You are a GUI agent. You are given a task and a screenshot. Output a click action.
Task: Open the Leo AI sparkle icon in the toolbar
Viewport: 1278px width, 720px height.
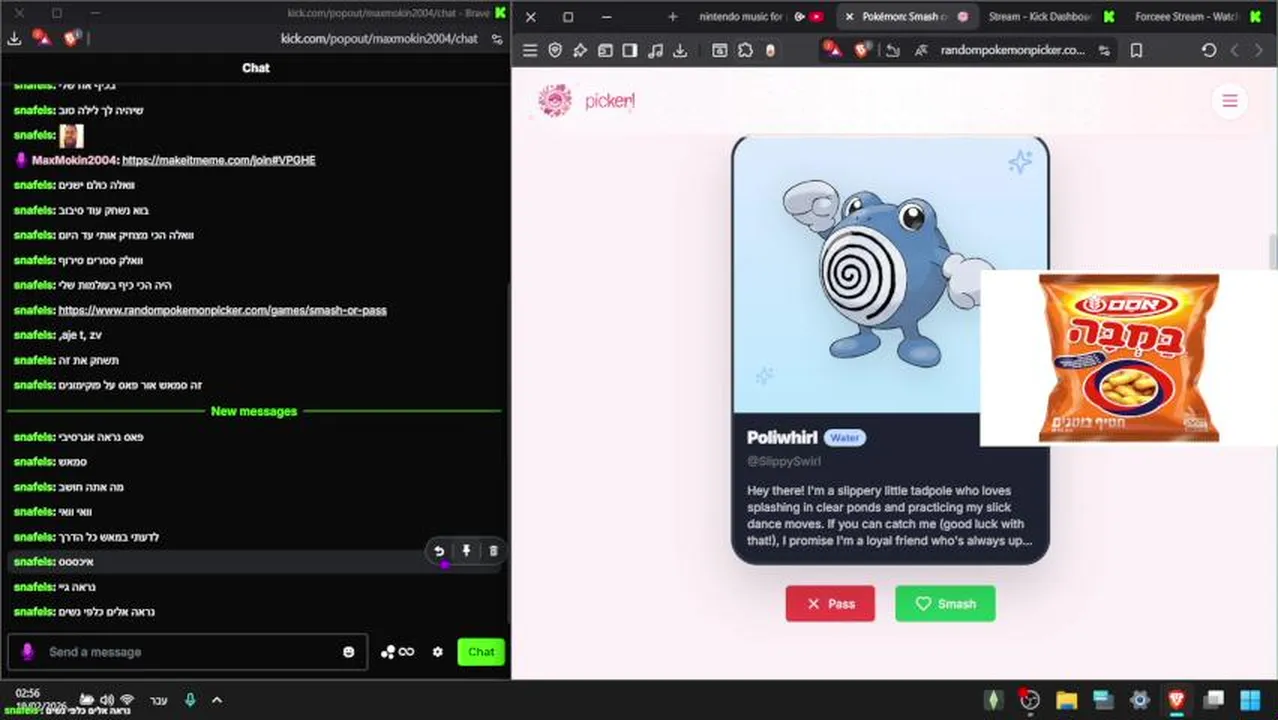point(580,50)
